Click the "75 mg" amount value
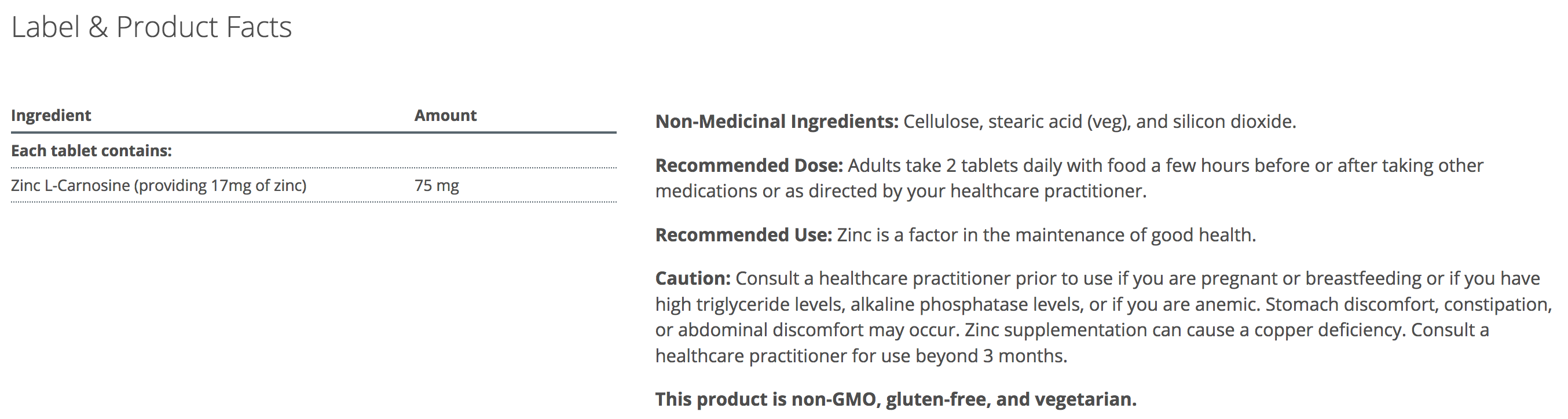This screenshot has height=419, width=1568. coord(437,185)
